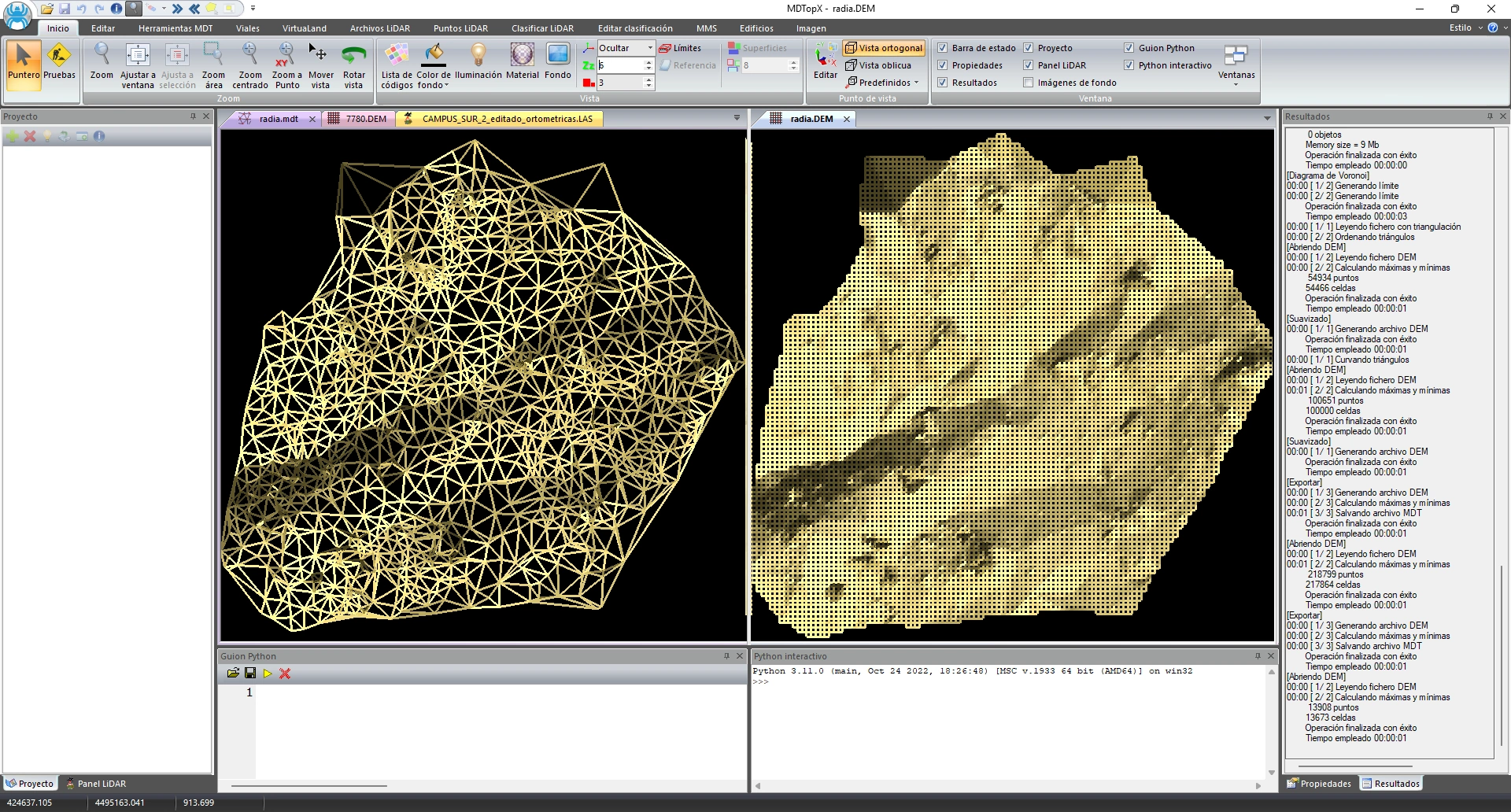This screenshot has width=1511, height=812.
Task: Click the open file icon in quick access toolbar
Action: point(47,9)
